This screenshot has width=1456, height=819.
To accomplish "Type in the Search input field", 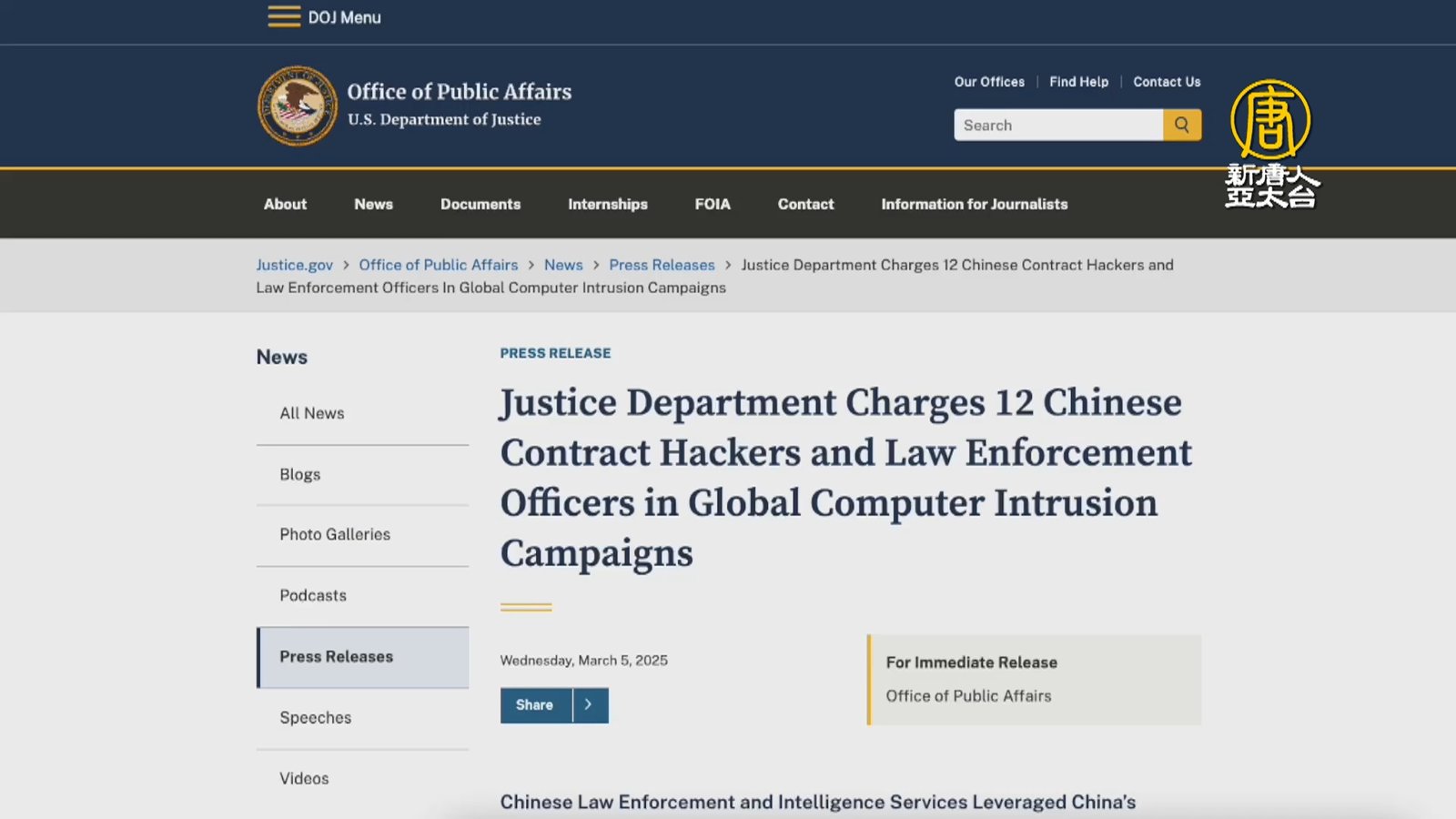I will 1057,126.
